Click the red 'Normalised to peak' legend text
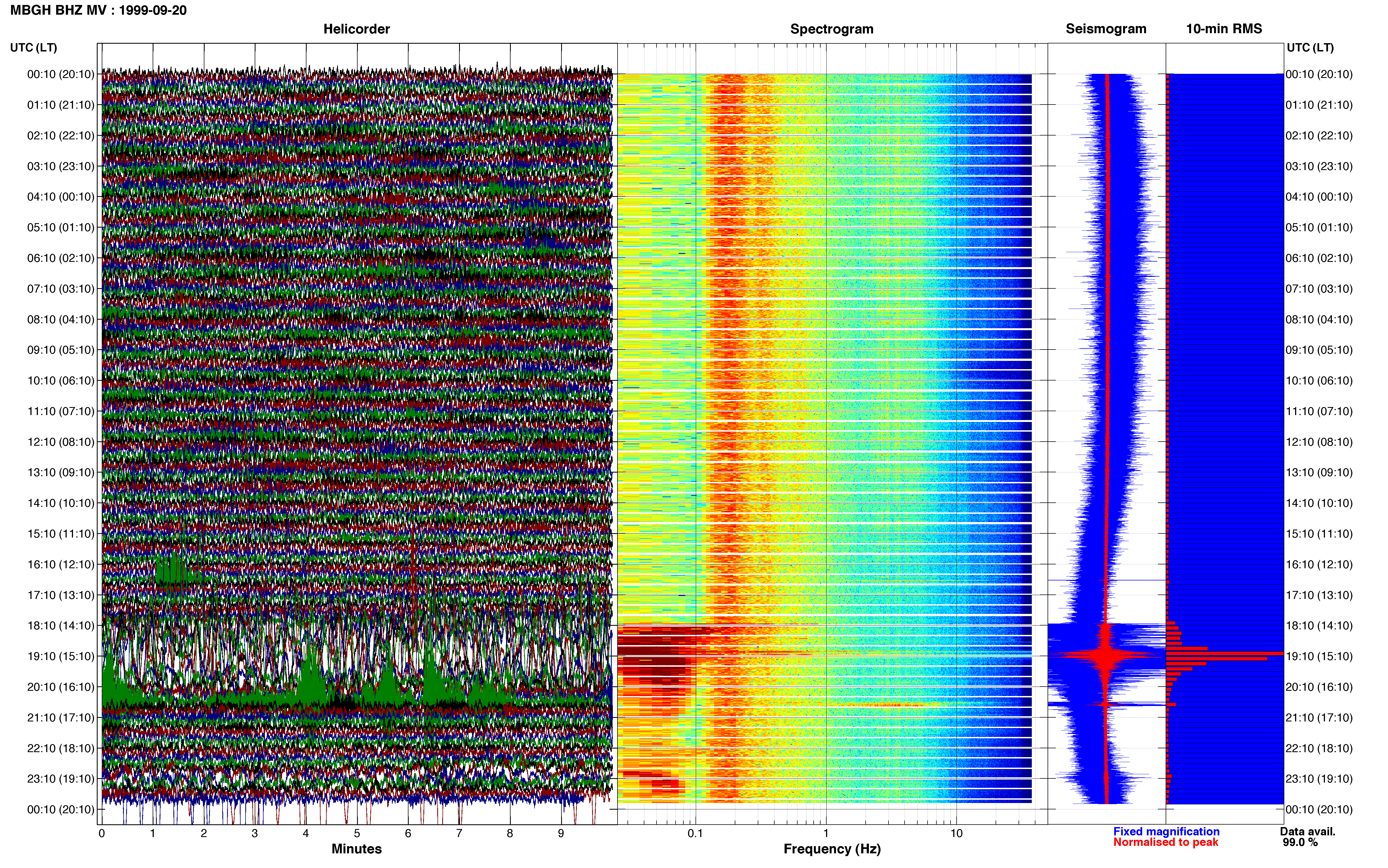Screen dimensions: 1388x868 pyautogui.click(x=1165, y=842)
